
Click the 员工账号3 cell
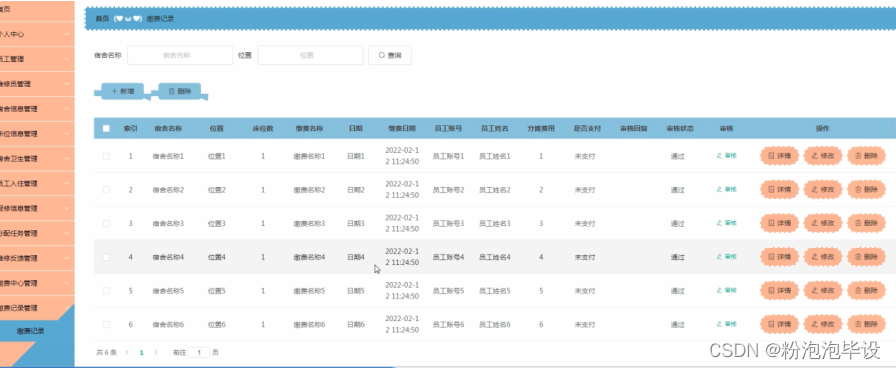tap(449, 223)
